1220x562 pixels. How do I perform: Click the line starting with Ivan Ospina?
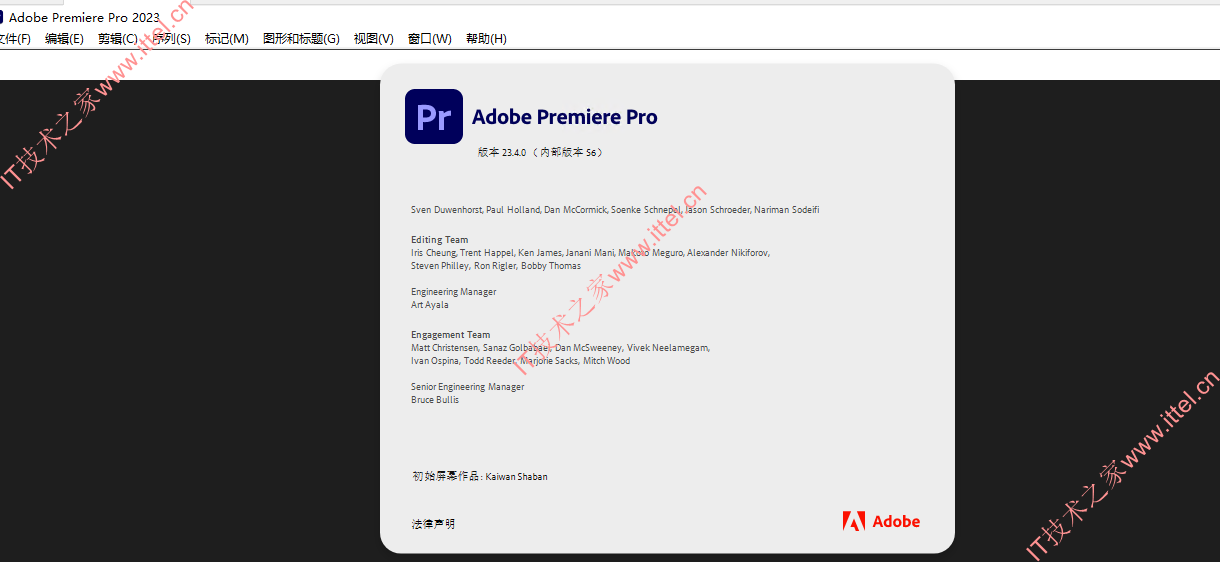520,361
